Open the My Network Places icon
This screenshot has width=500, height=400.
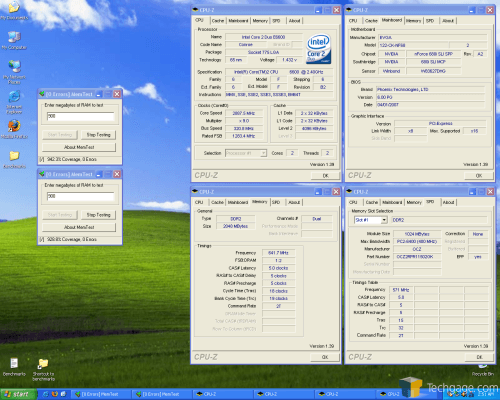14,71
